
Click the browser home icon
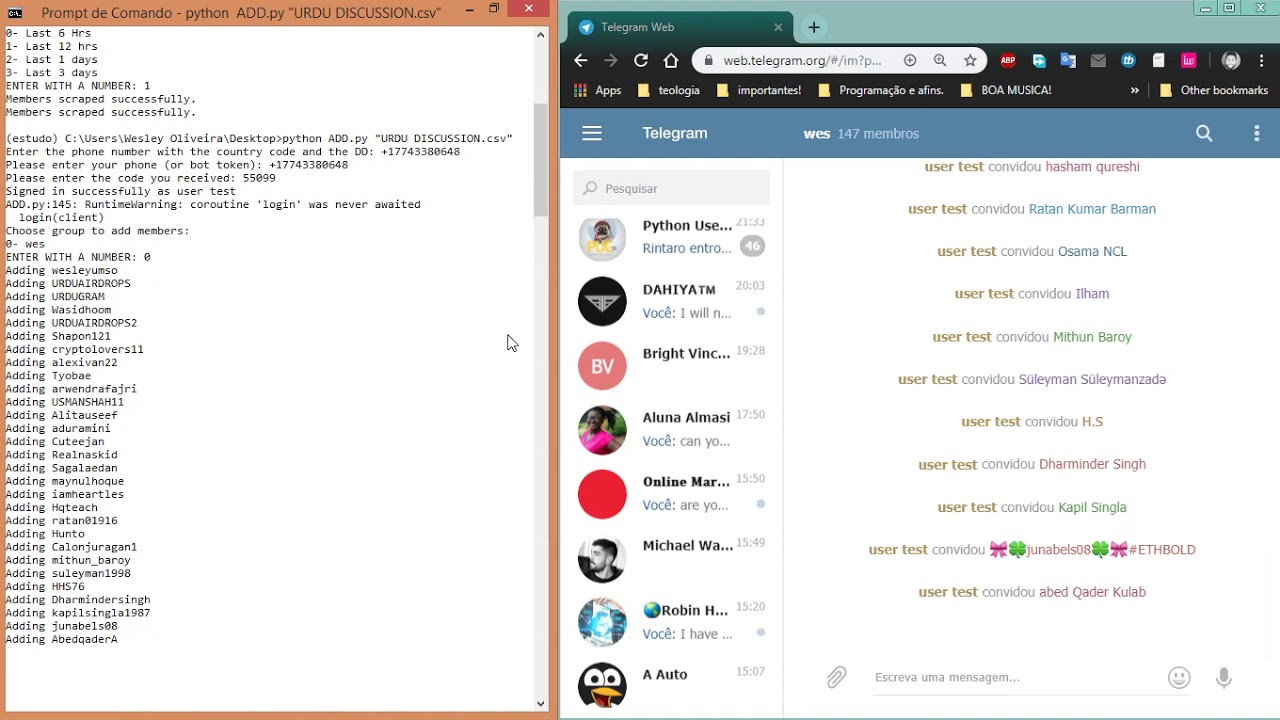pos(671,60)
